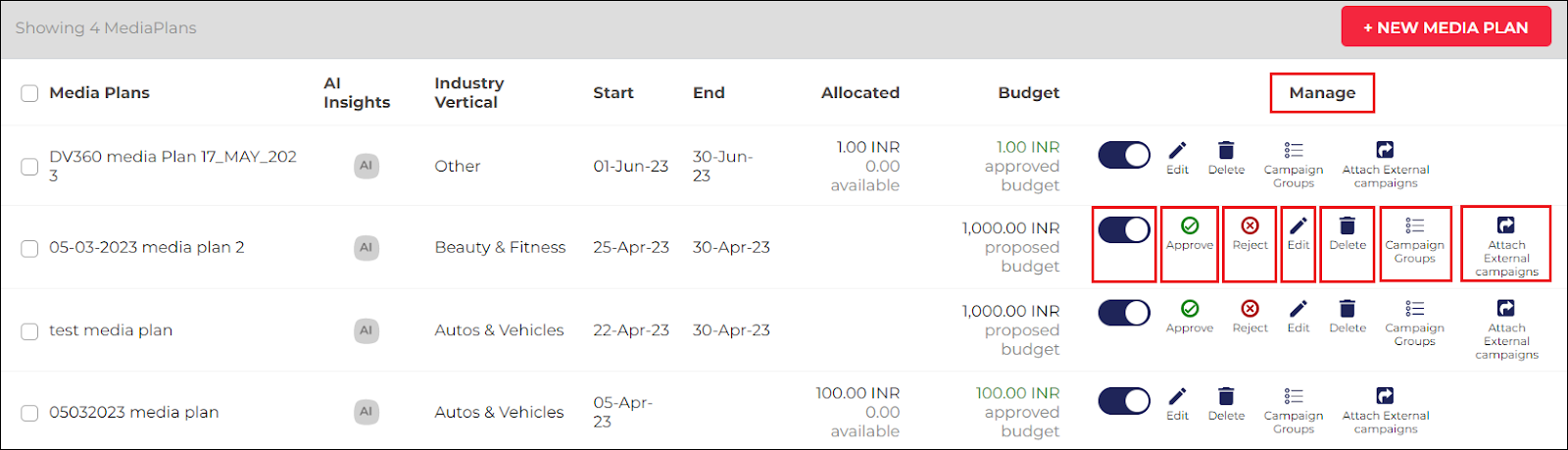Open AI insights for Beauty & Fitness plan
This screenshot has width=1568, height=450.
pos(366,247)
